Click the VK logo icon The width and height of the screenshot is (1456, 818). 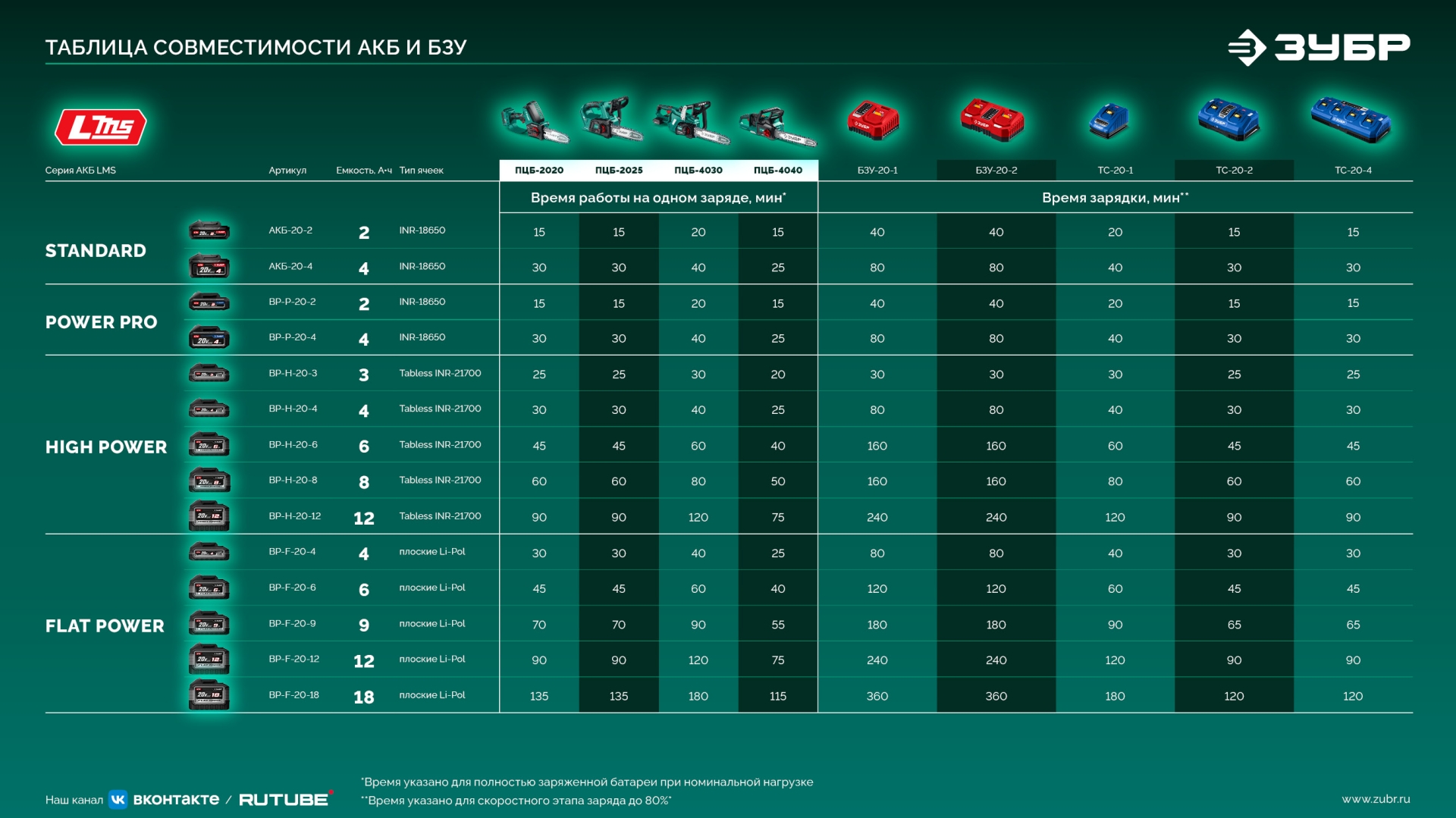118,799
